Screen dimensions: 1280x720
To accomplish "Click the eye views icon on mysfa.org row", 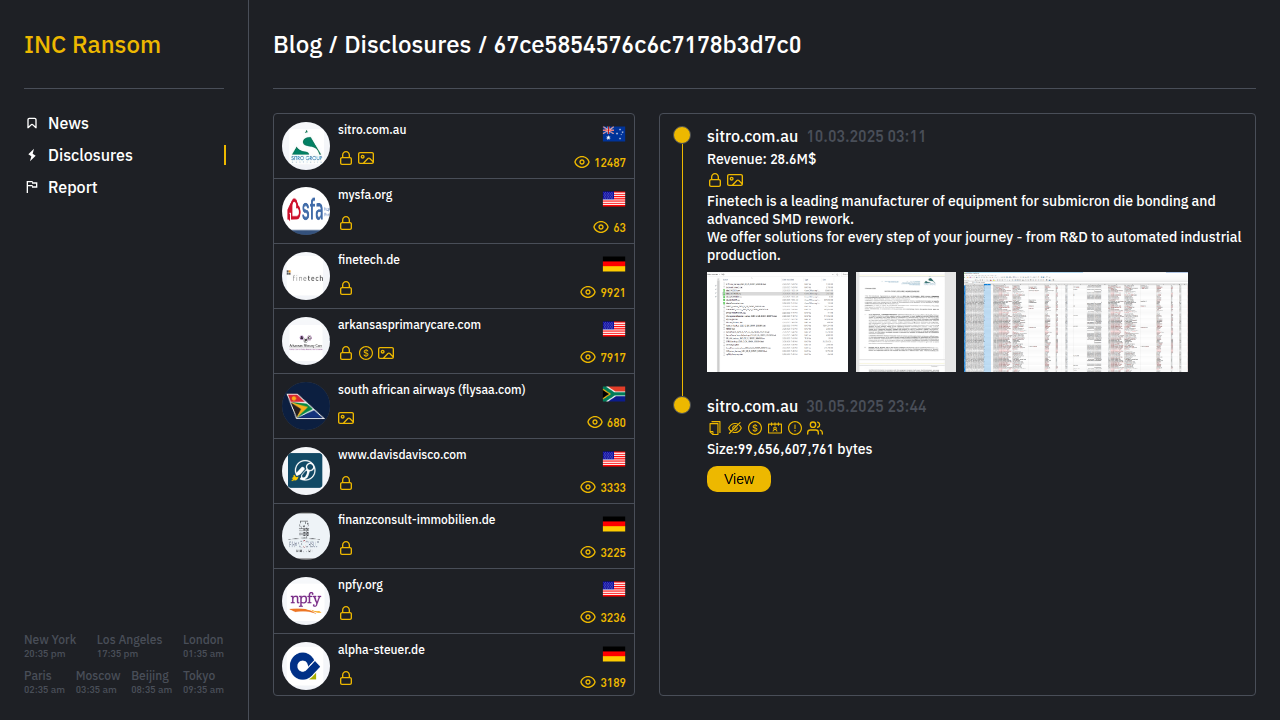I will tap(601, 227).
